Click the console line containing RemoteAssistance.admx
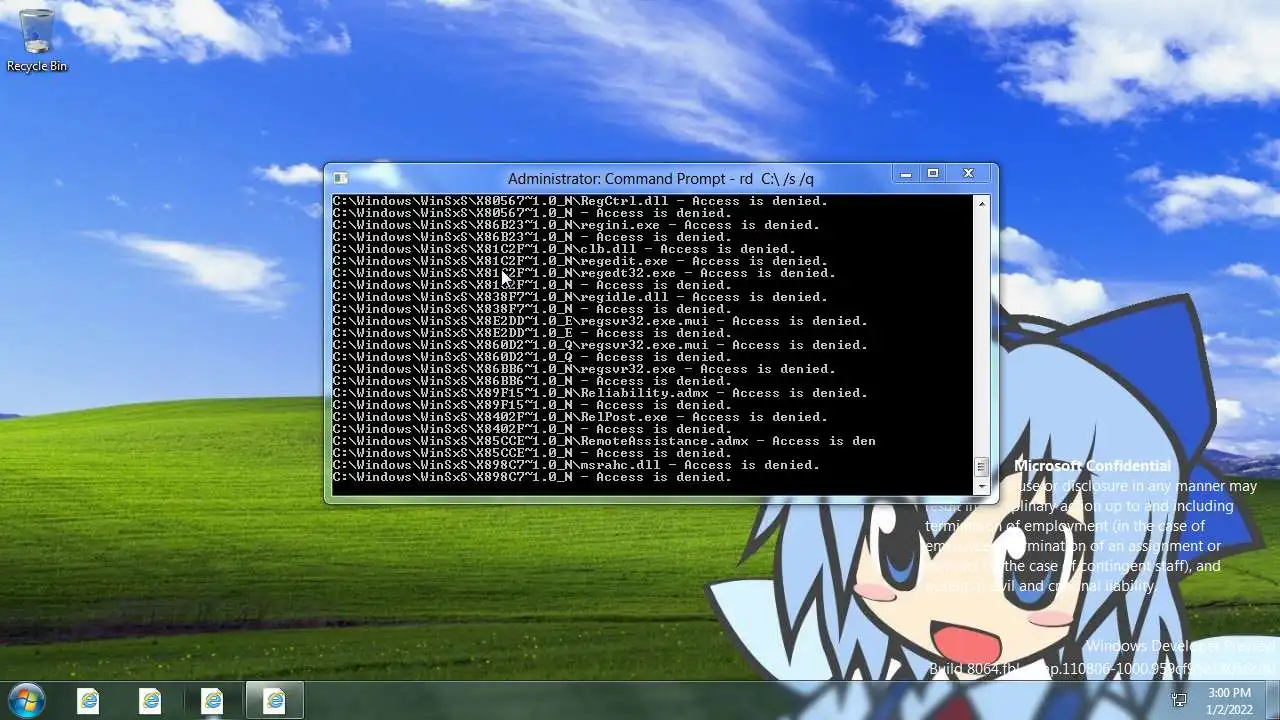Image resolution: width=1280 pixels, height=720 pixels. [604, 441]
